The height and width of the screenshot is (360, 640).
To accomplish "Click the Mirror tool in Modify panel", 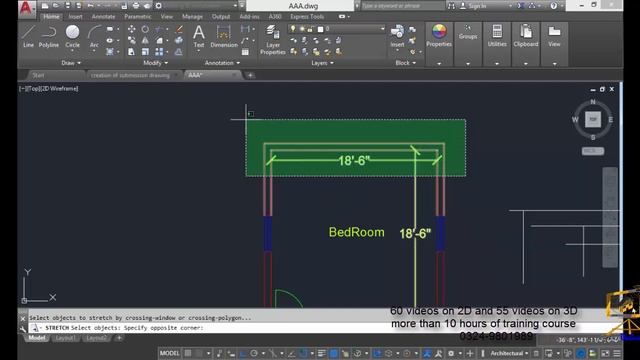I will click(x=145, y=40).
